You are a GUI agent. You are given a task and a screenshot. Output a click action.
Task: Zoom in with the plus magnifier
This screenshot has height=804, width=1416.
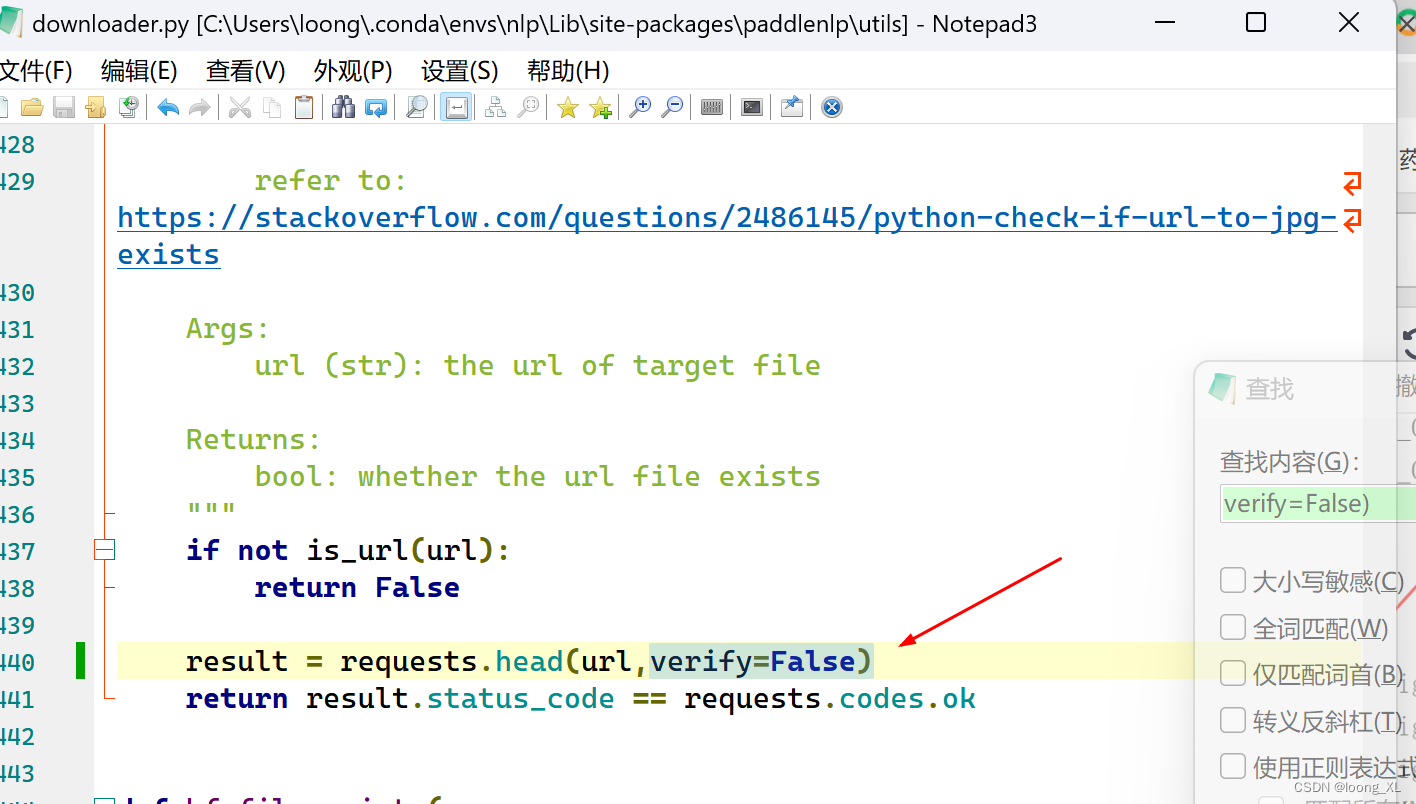[640, 107]
